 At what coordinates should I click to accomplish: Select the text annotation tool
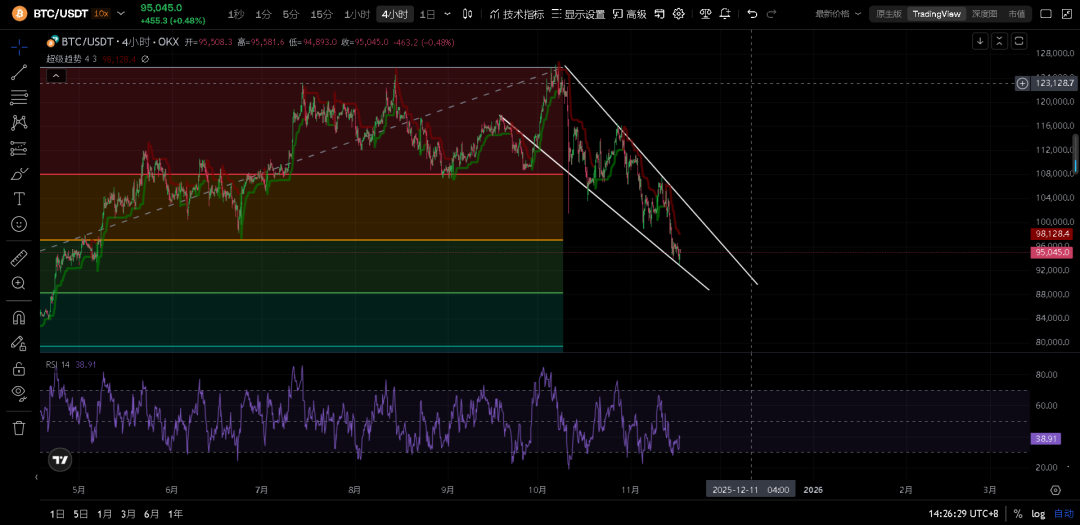coord(19,199)
